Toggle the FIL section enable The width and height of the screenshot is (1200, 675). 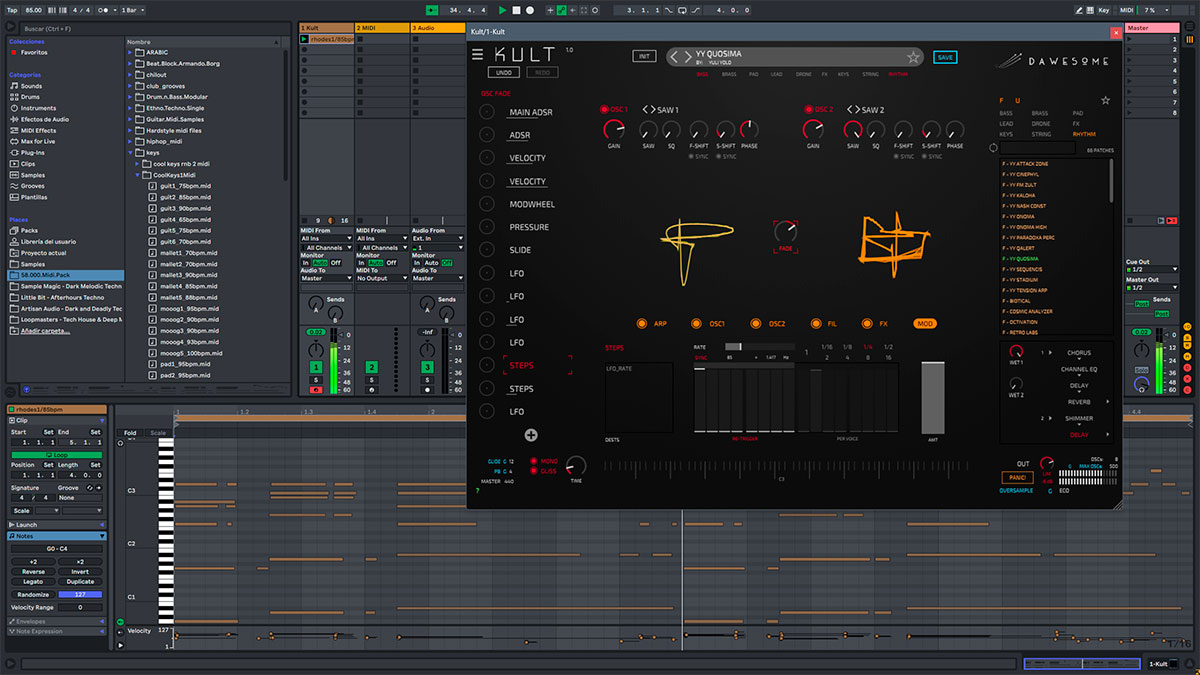817,324
